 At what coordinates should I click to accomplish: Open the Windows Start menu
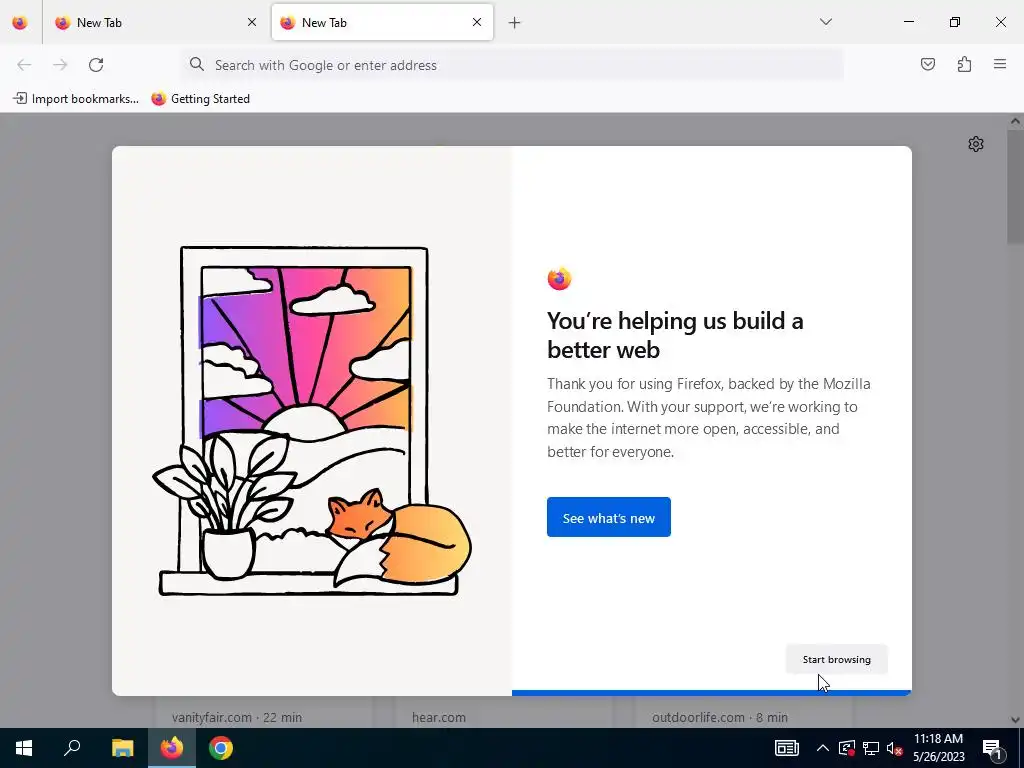24,748
